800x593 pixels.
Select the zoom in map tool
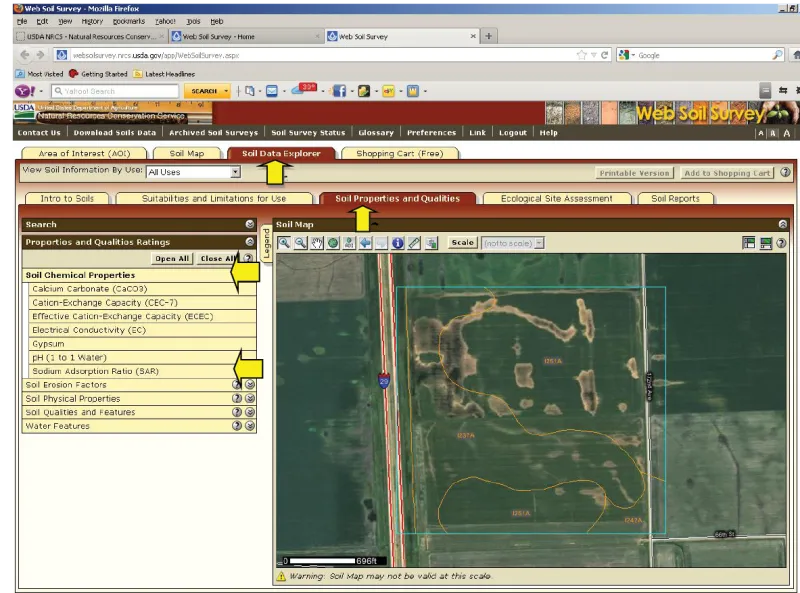[285, 243]
